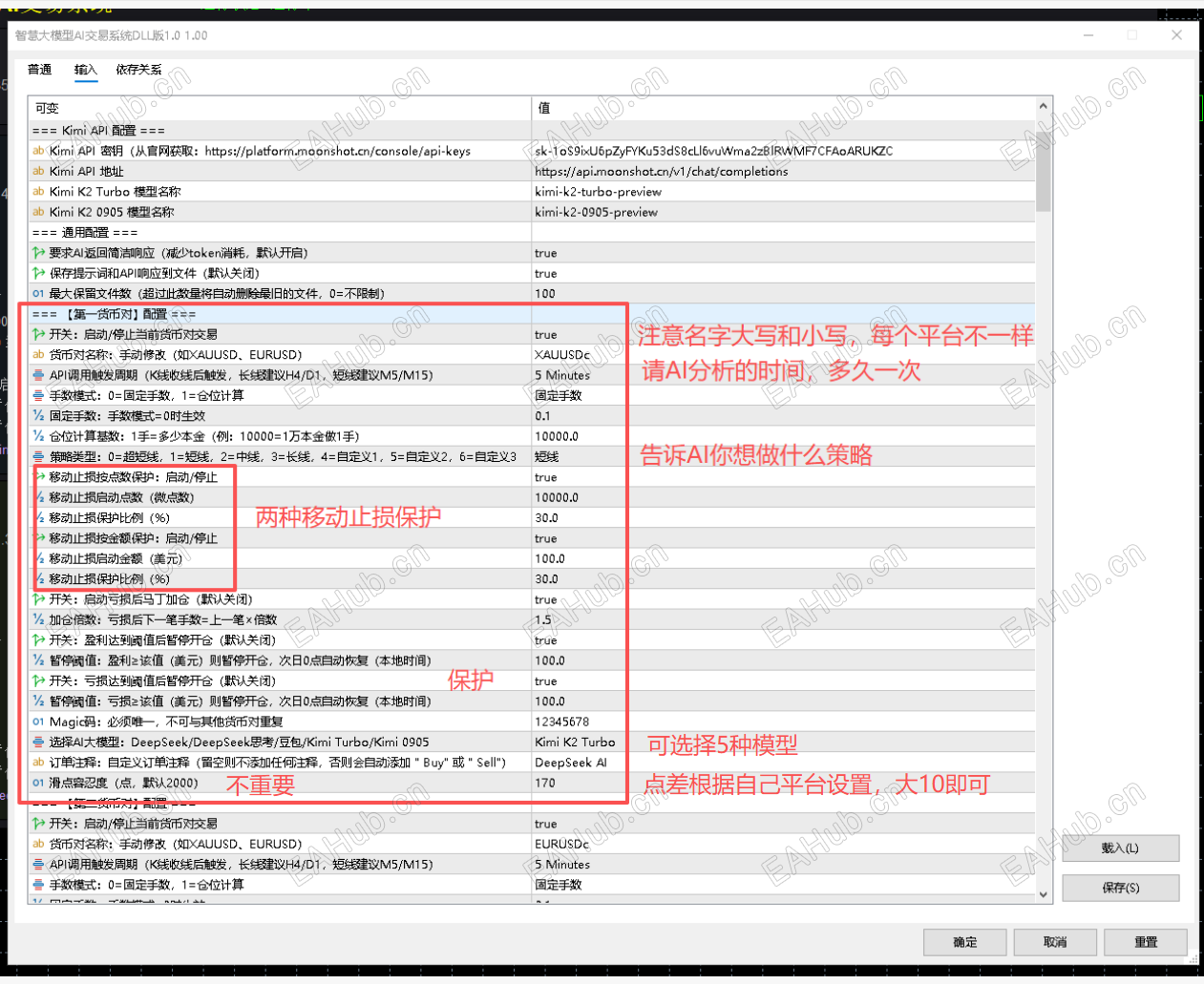
Task: Select the Kimi K2 Turbo model value
Action: point(575,742)
